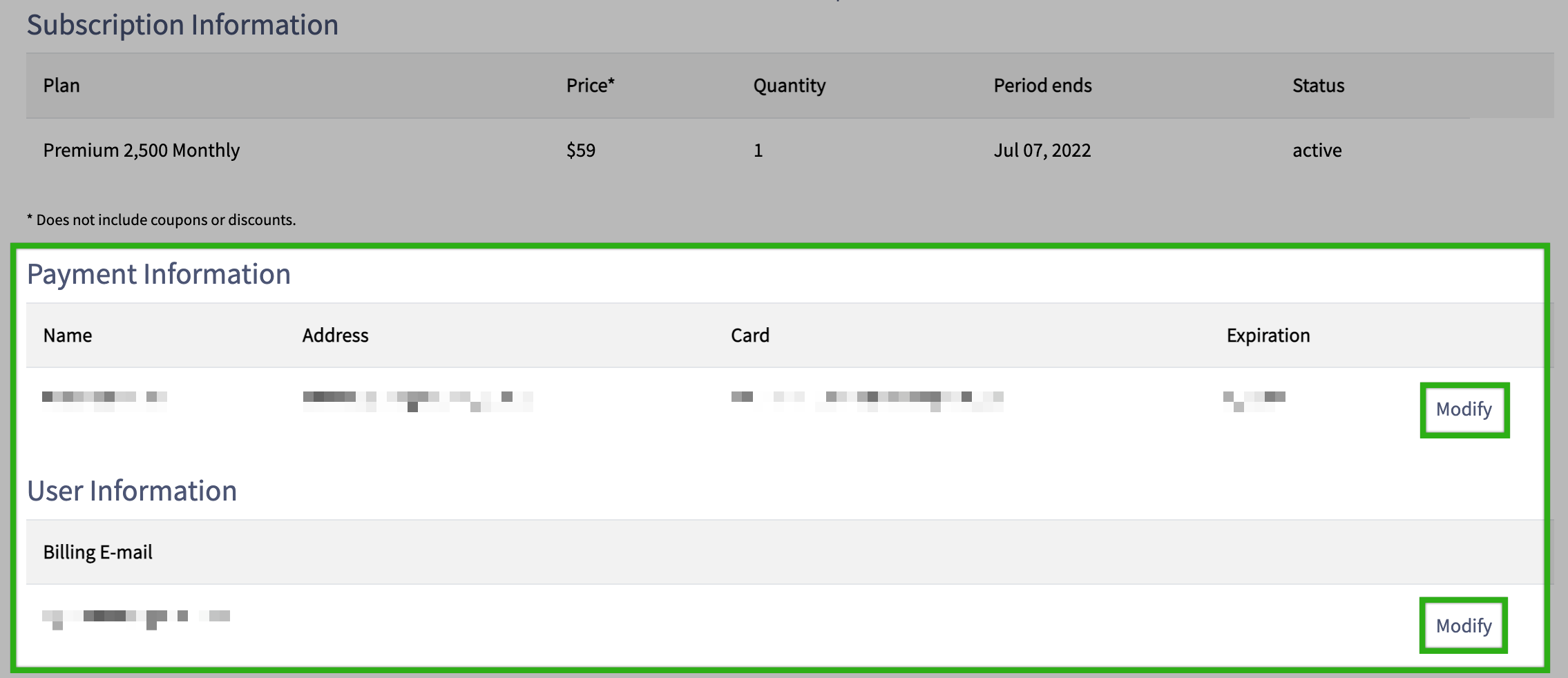Viewport: 1568px width, 678px height.
Task: Click the Status column header
Action: point(1317,85)
